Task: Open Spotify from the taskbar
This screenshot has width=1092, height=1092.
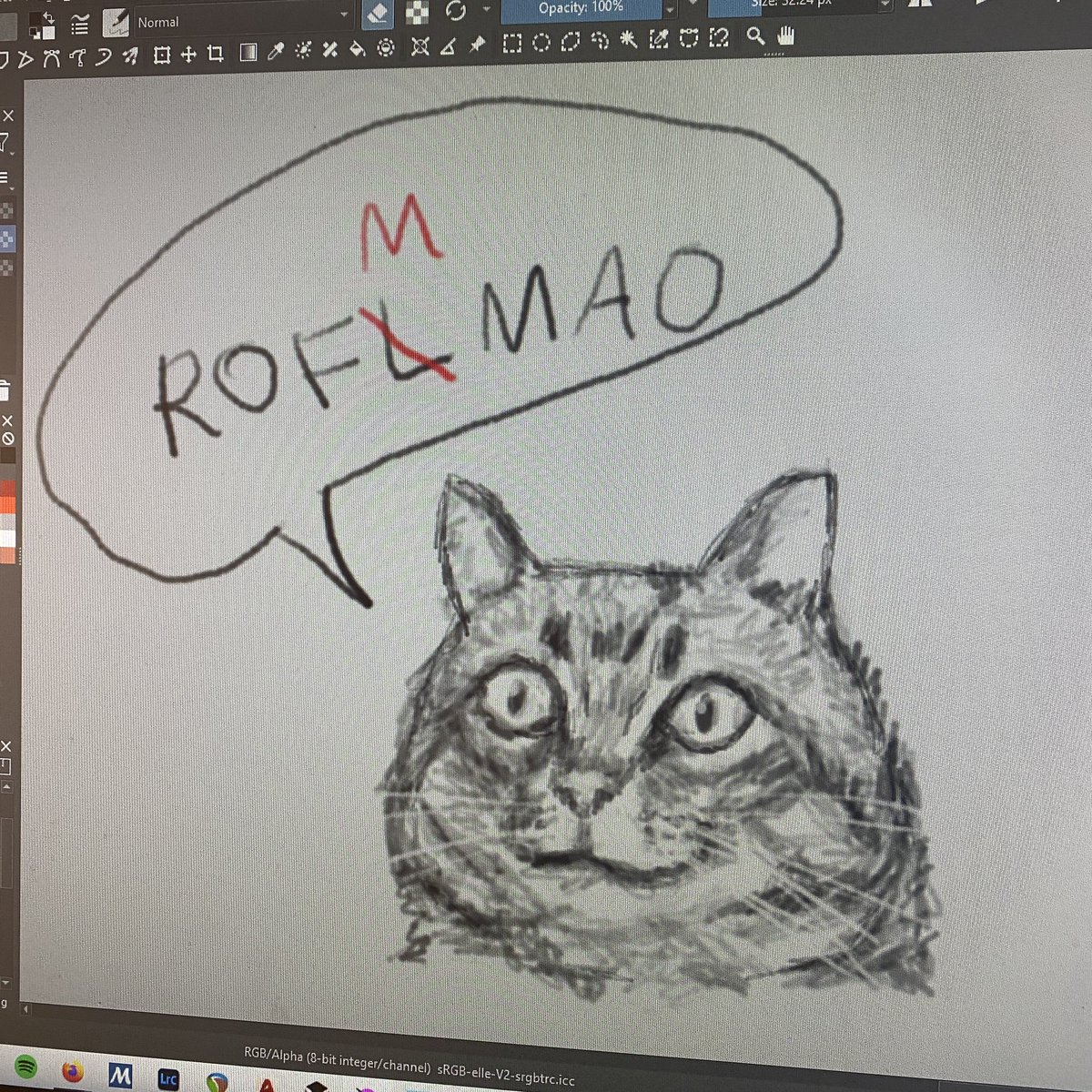Action: [25, 1065]
